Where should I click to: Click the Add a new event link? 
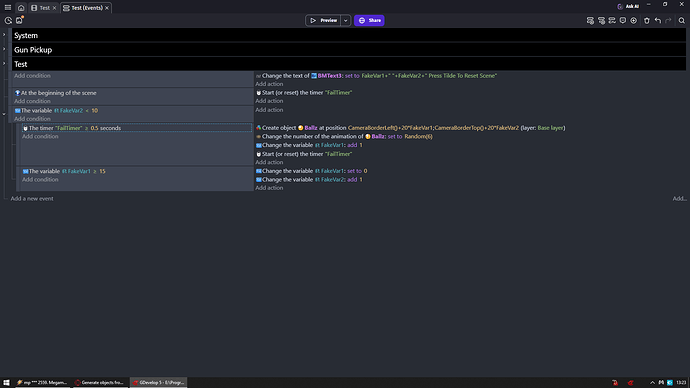pos(32,199)
